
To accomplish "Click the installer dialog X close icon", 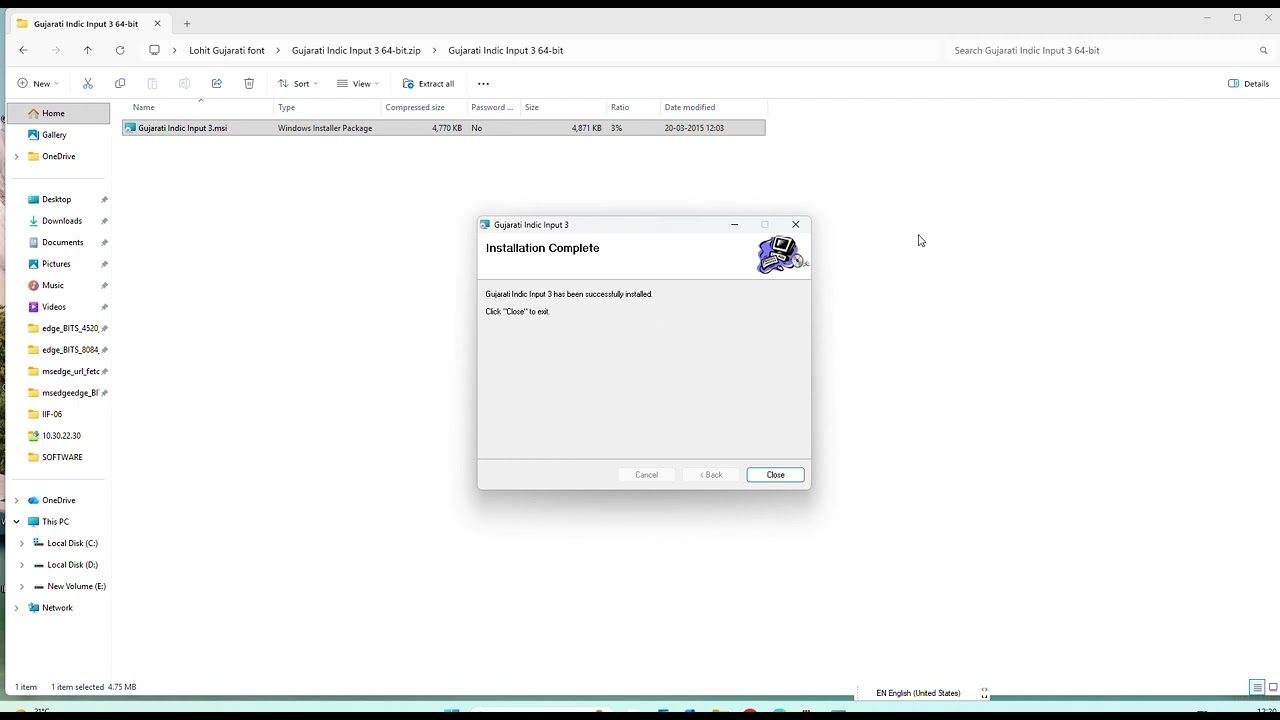I will (796, 225).
